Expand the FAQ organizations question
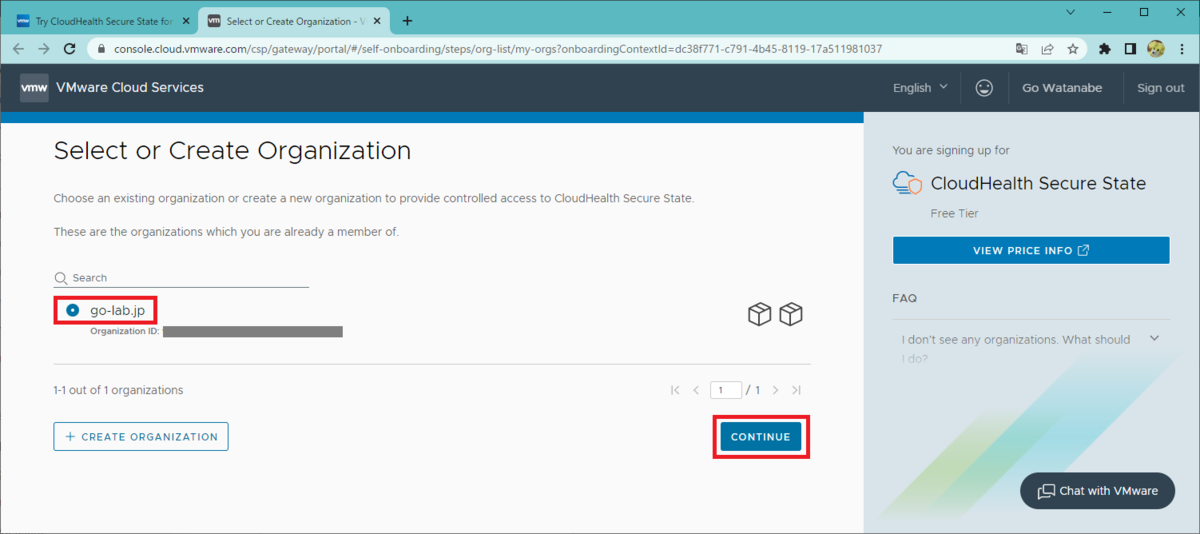The height and width of the screenshot is (534, 1200). [1155, 339]
